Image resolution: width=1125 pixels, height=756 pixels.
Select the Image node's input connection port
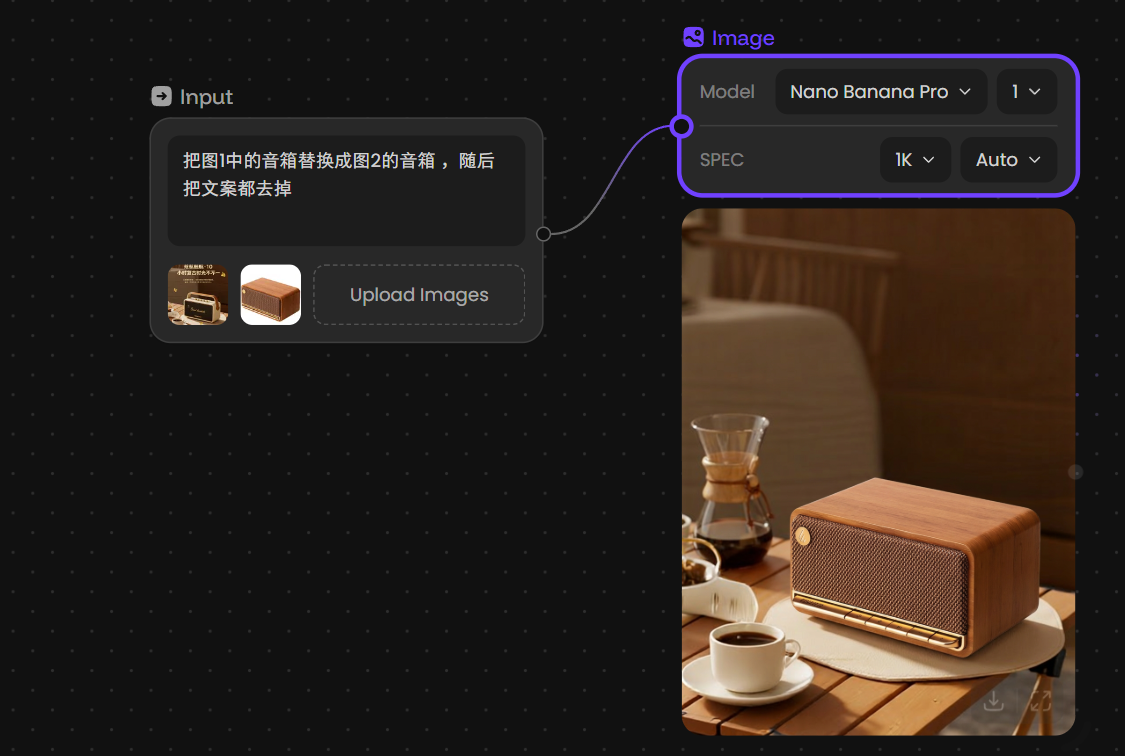point(681,126)
